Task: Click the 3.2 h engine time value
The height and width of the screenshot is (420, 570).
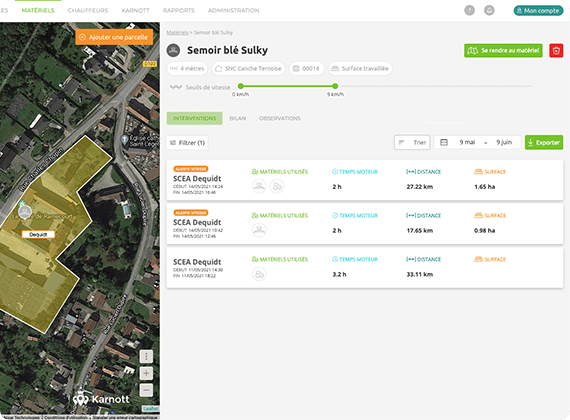Action: tap(339, 274)
